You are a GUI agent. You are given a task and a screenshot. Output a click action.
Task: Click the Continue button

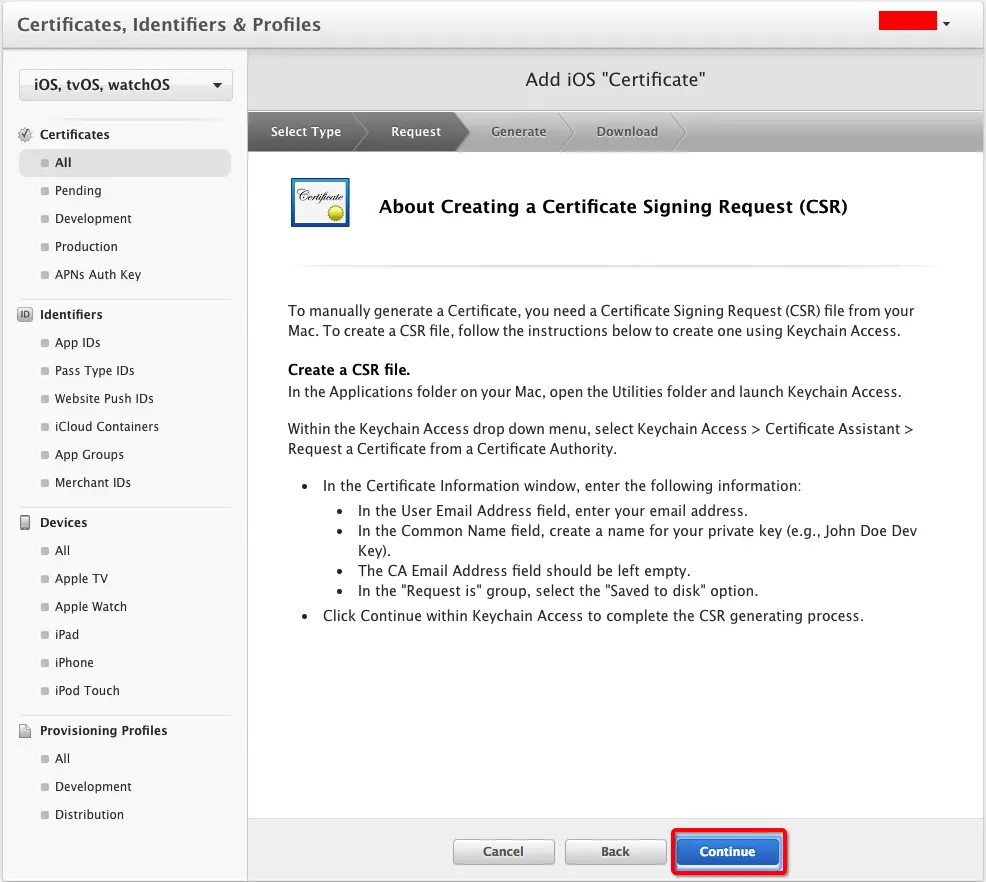(728, 851)
